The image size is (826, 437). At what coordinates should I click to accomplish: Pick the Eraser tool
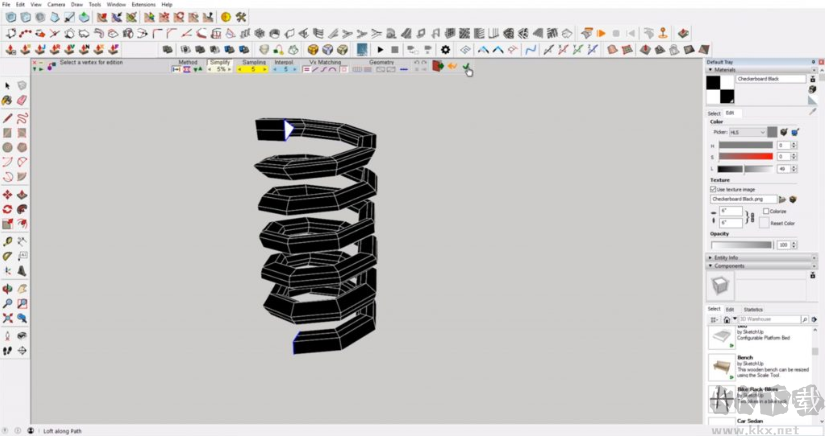[22, 101]
